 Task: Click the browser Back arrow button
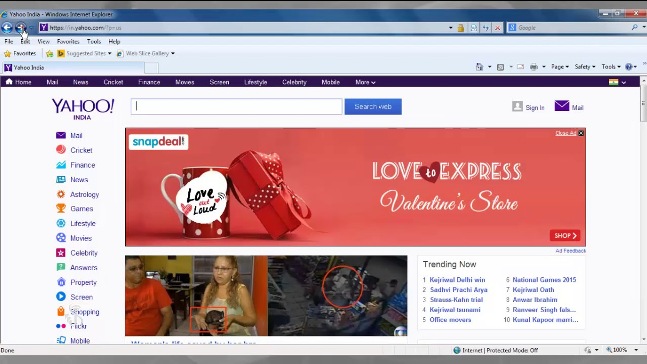click(x=7, y=28)
